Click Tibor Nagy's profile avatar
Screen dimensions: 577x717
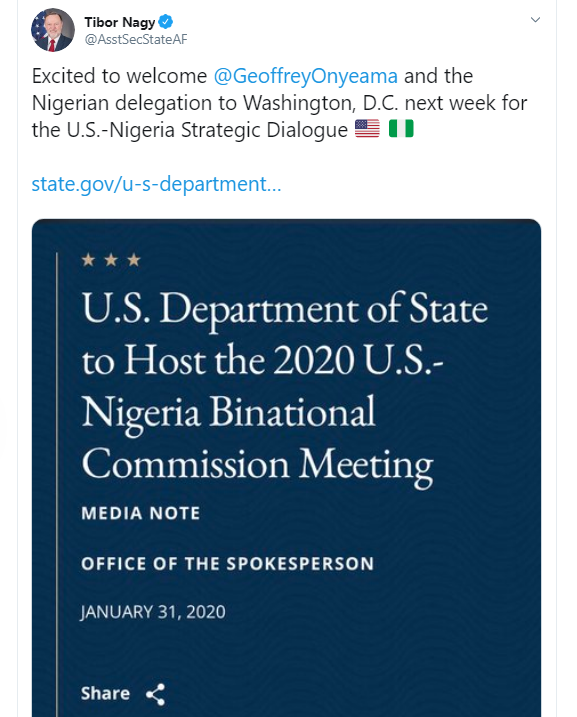tap(53, 30)
